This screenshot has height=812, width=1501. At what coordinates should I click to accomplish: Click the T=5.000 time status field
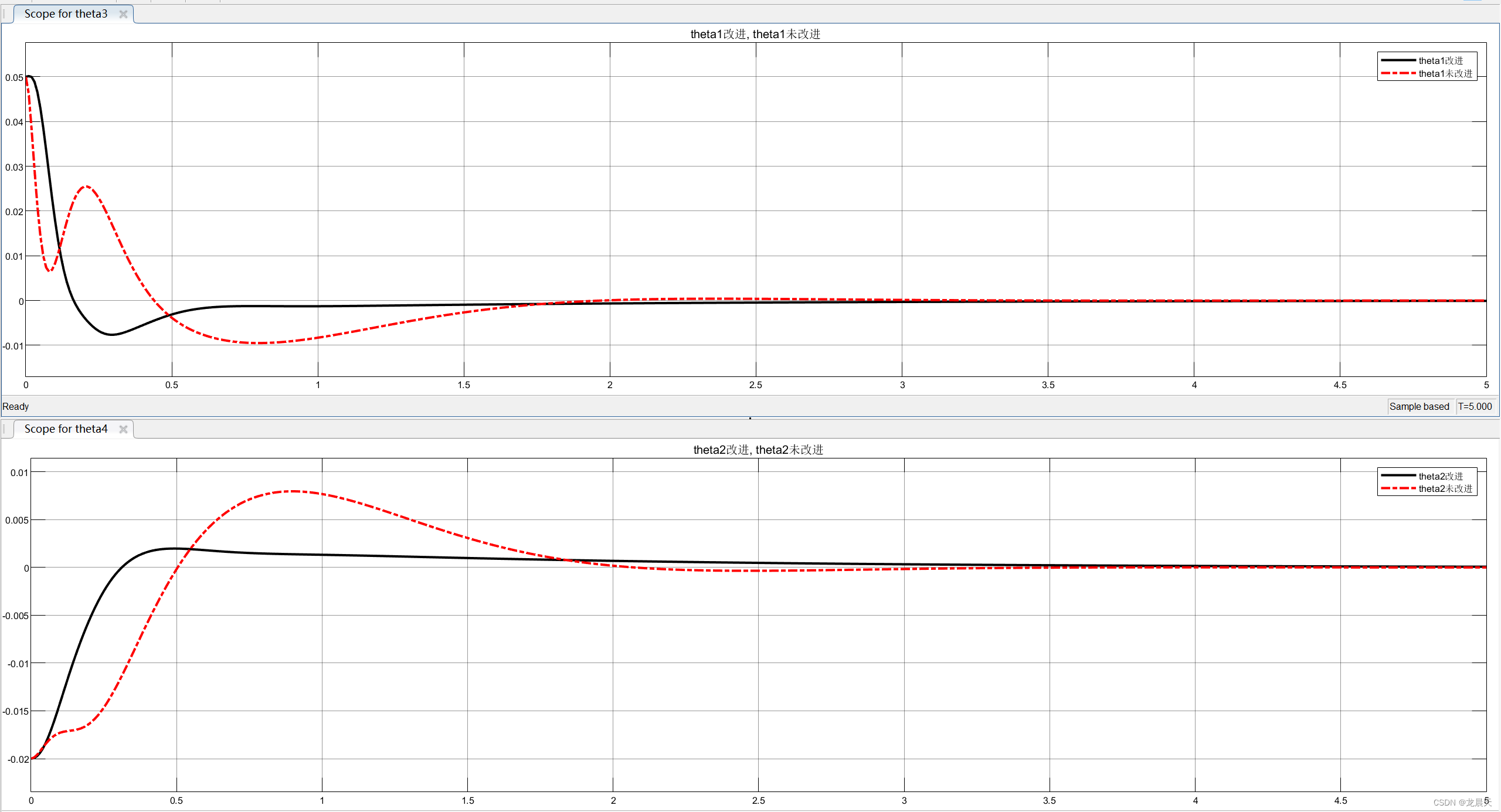(1475, 406)
